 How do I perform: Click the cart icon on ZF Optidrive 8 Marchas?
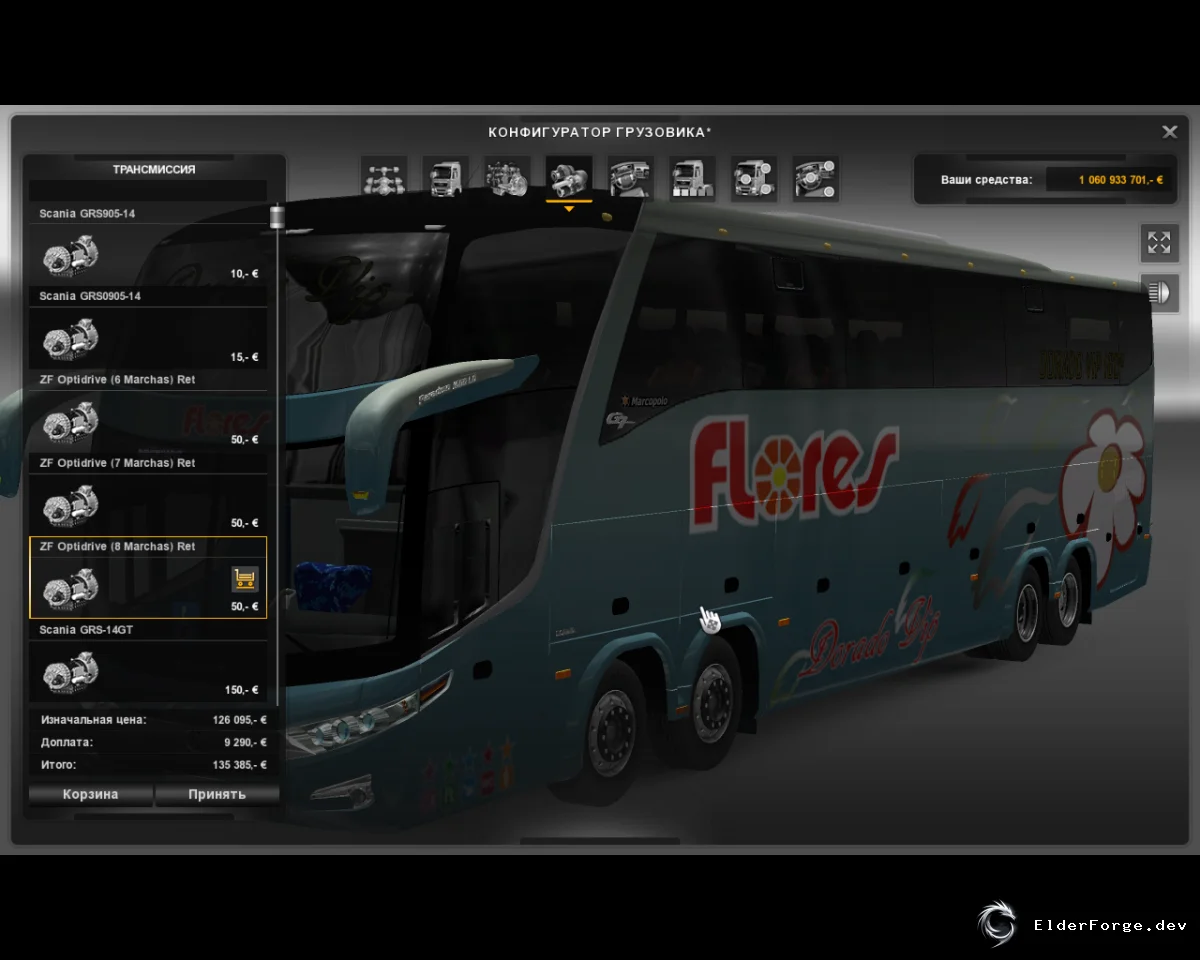(245, 578)
